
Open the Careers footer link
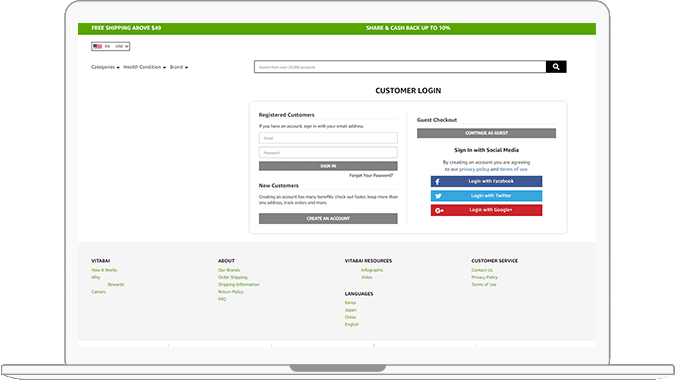[99, 292]
